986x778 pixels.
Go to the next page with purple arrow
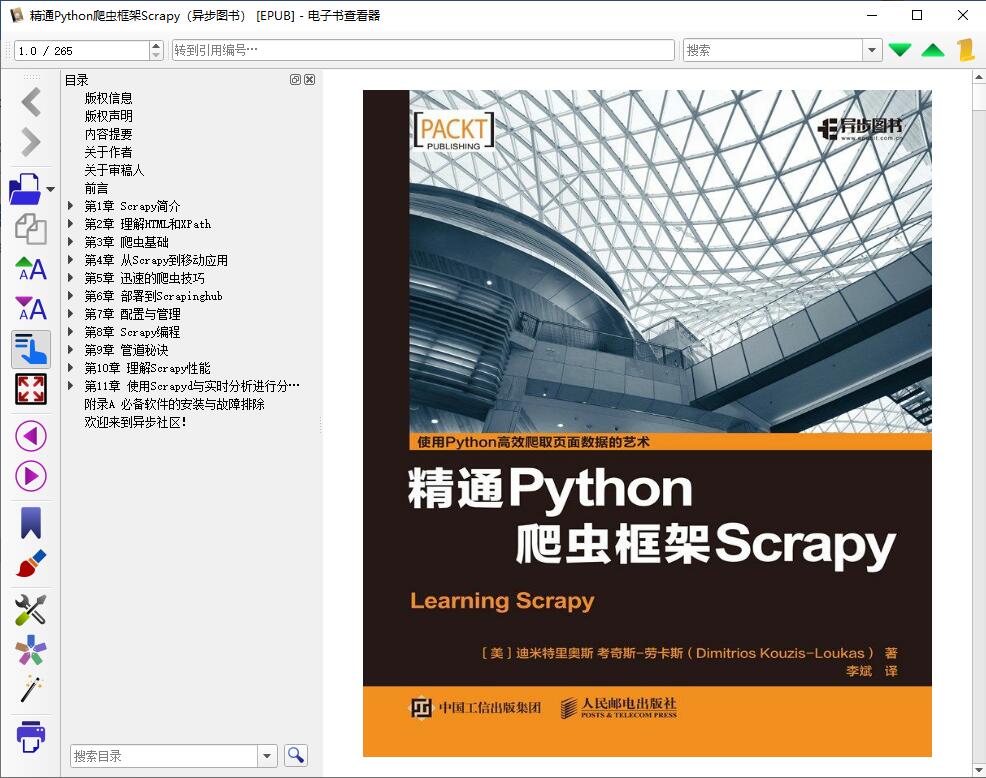30,477
